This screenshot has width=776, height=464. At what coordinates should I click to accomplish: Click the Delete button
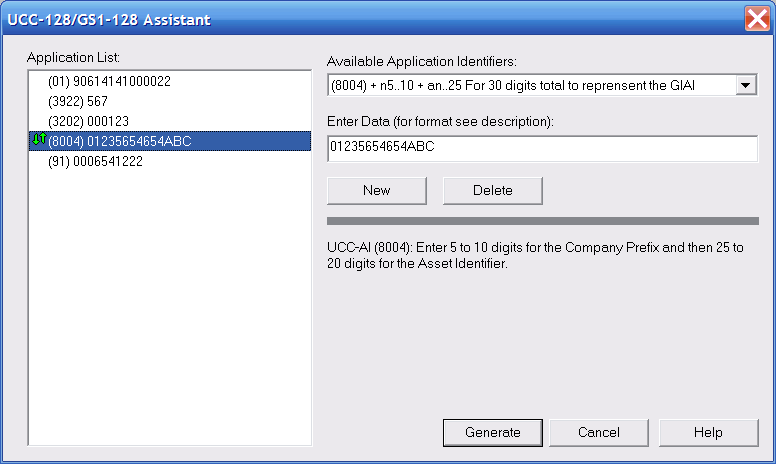pos(492,190)
